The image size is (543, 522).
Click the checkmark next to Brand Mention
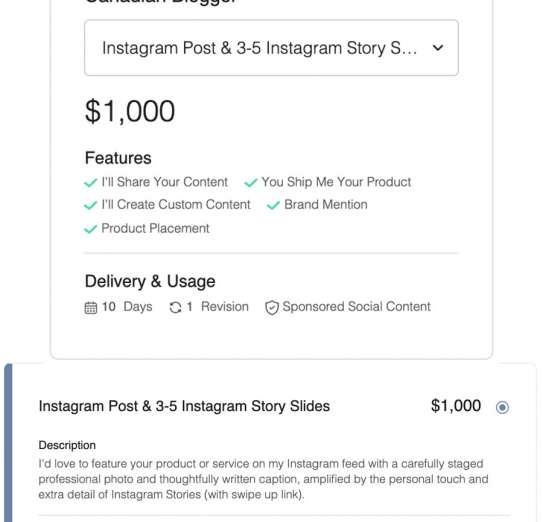coord(273,205)
